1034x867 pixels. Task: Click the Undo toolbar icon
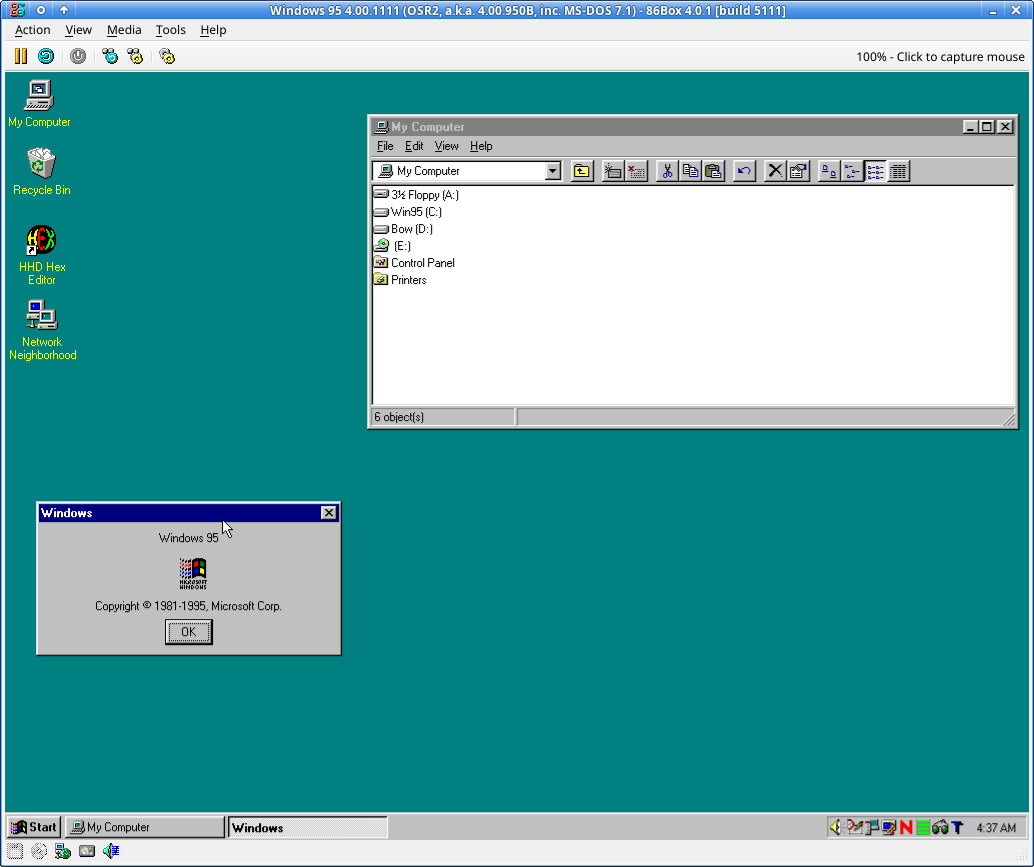pos(745,171)
